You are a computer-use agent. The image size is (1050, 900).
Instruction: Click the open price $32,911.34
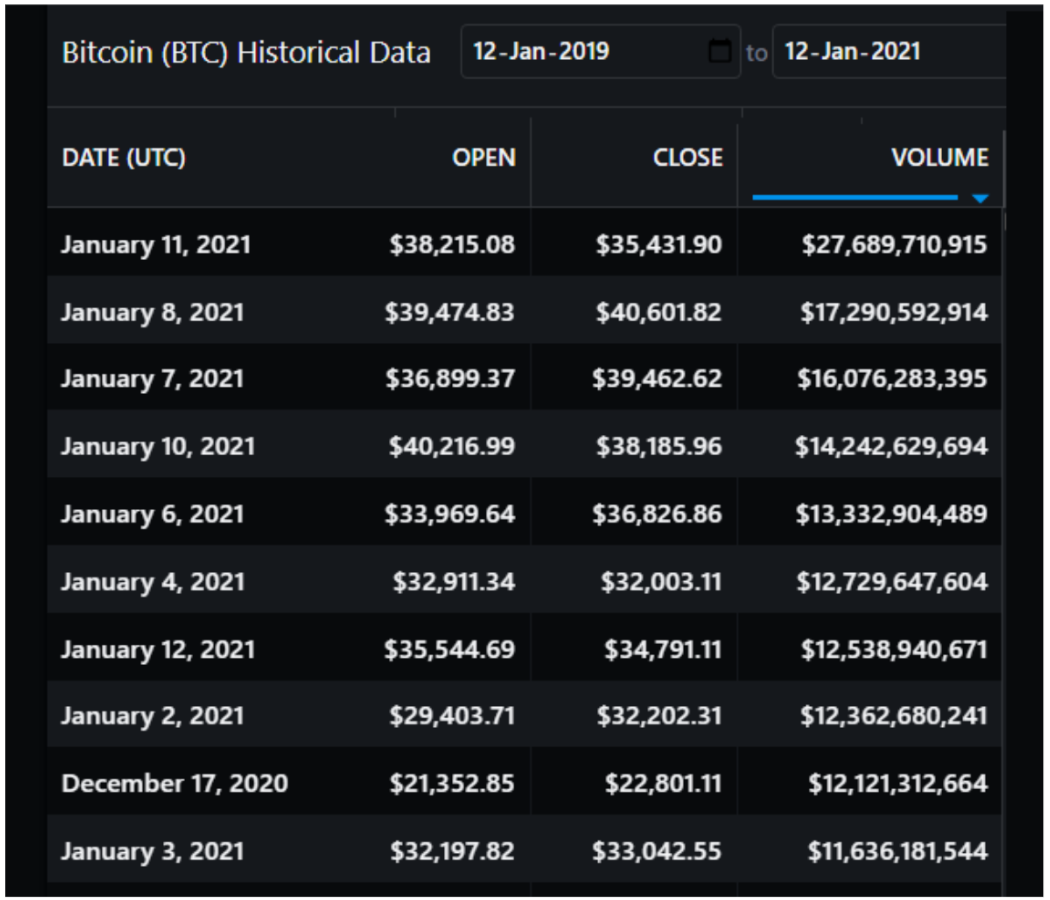pos(454,581)
